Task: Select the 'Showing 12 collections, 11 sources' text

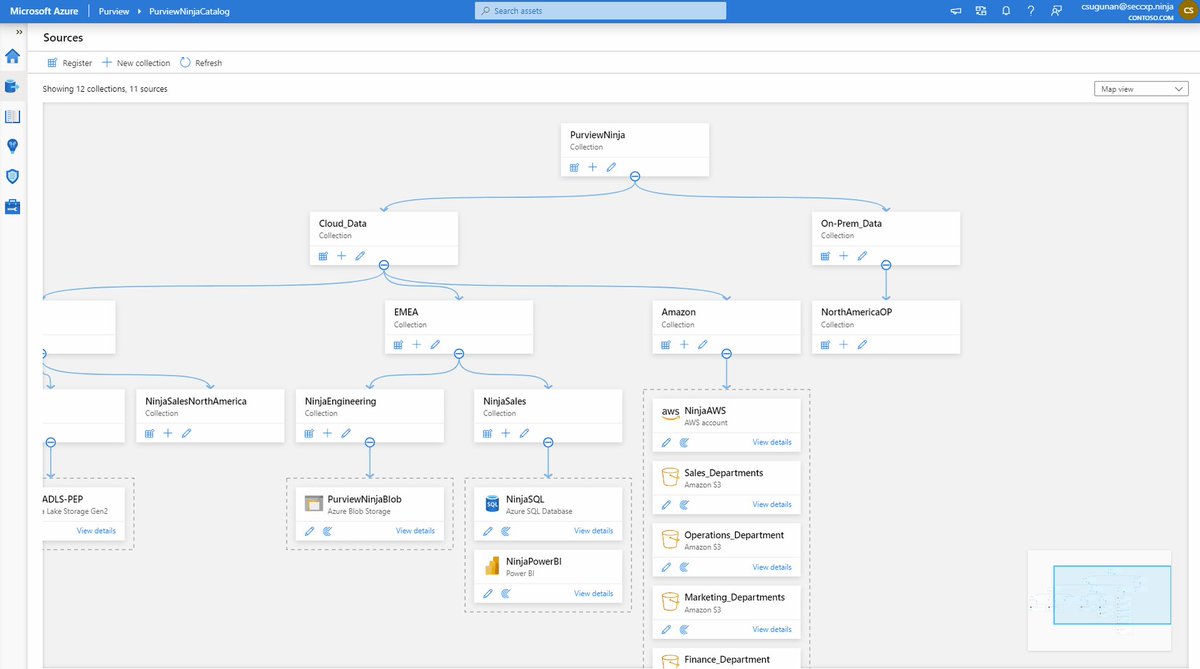Action: (105, 89)
